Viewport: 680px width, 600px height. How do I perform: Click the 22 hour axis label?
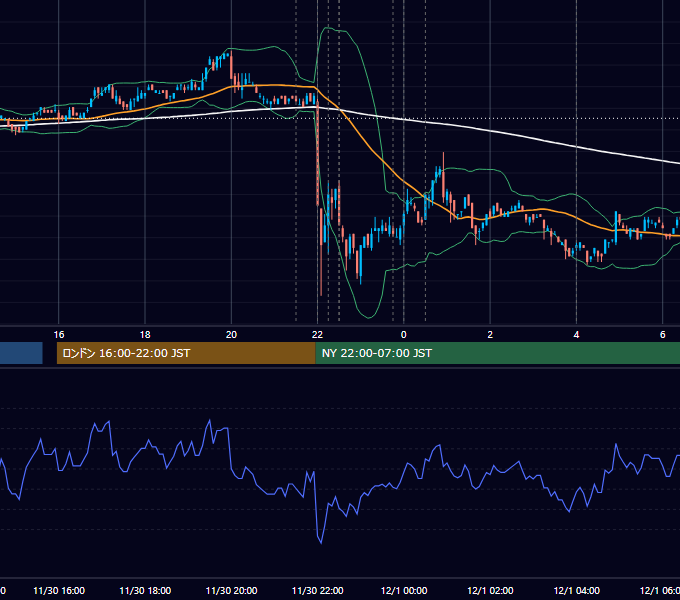(317, 335)
